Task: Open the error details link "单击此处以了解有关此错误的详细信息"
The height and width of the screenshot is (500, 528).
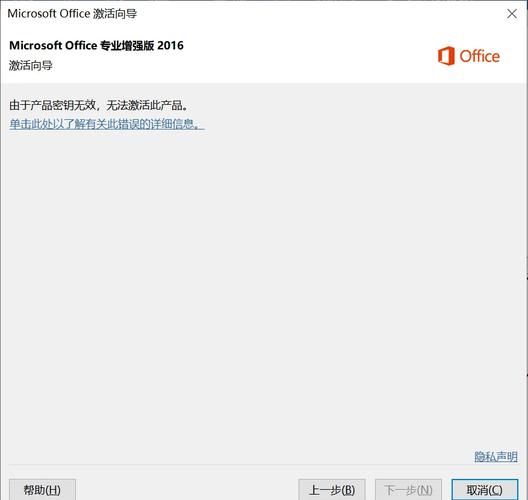Action: (x=107, y=124)
